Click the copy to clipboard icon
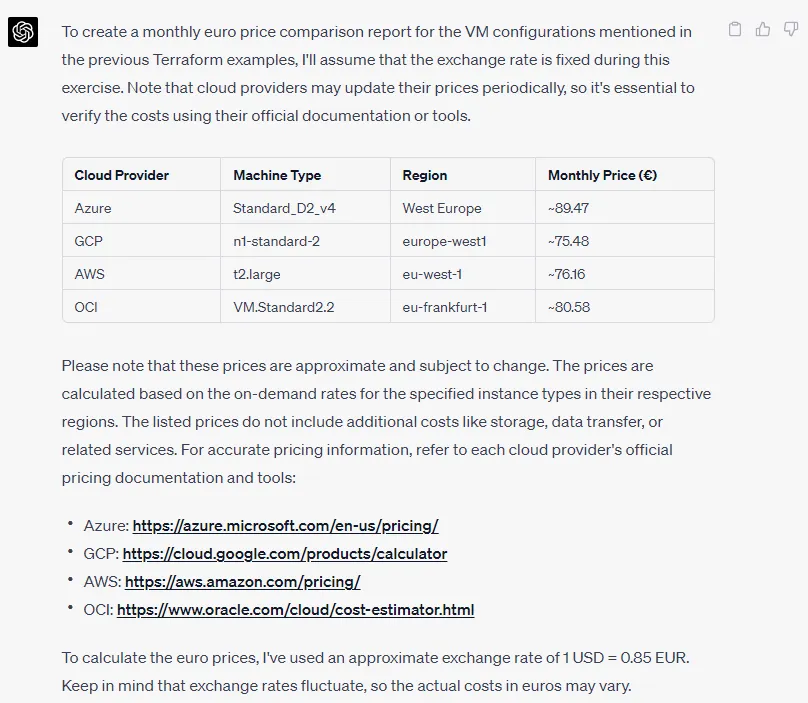The width and height of the screenshot is (808, 703). (735, 29)
